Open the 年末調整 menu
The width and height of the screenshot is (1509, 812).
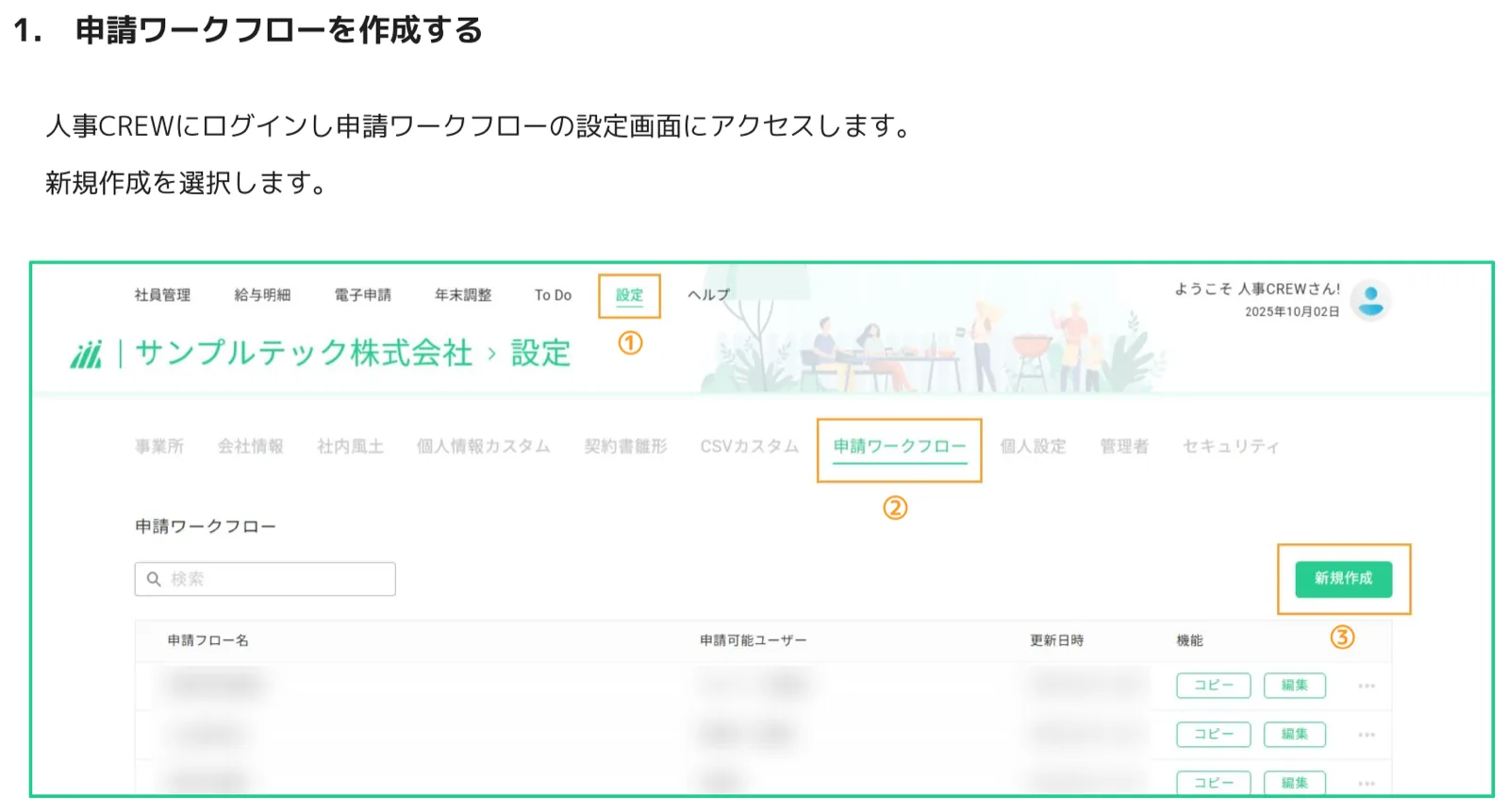click(463, 295)
